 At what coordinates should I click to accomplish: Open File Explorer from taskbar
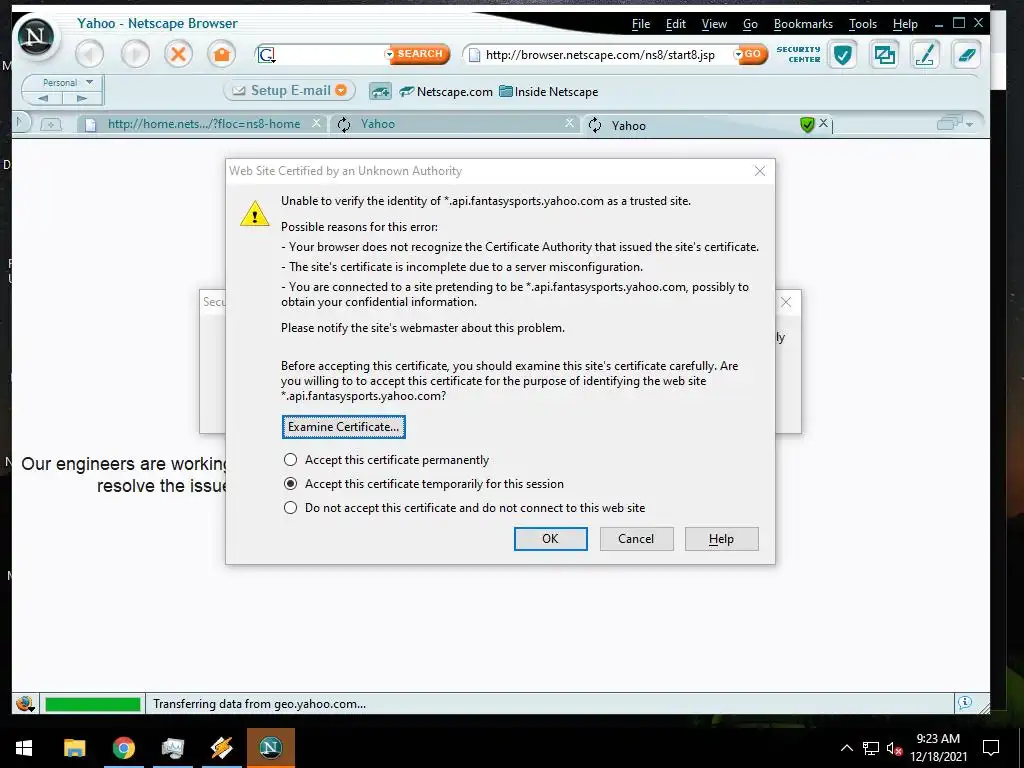(74, 748)
